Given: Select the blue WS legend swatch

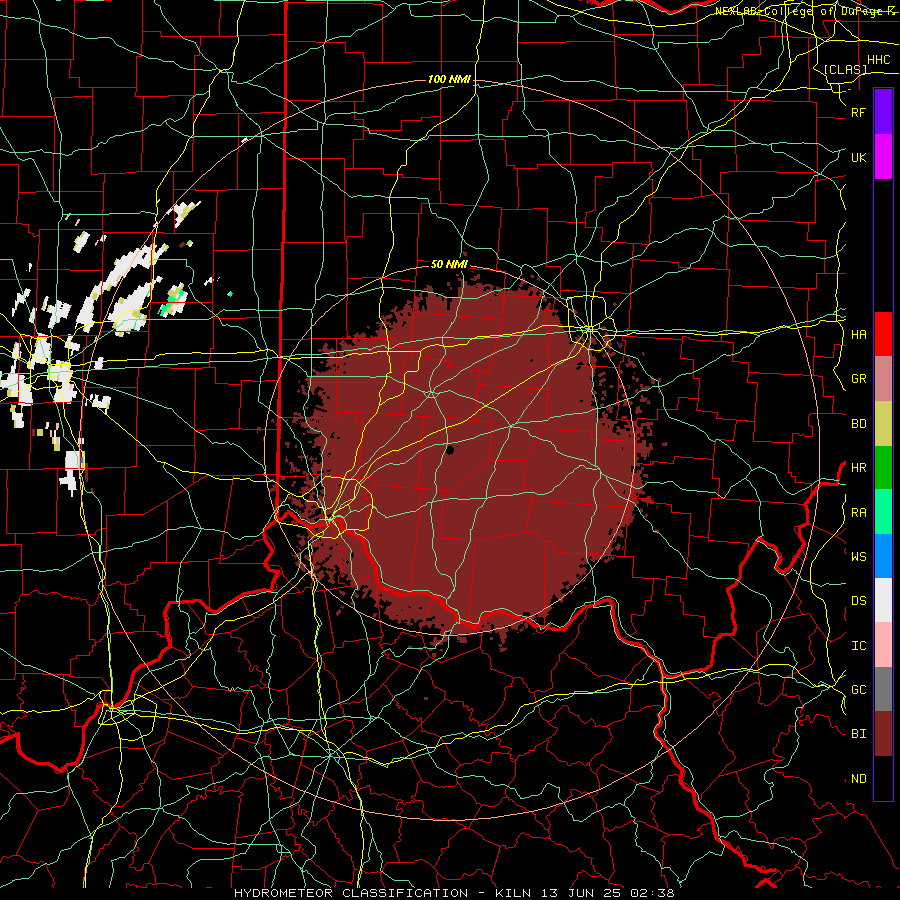Looking at the screenshot, I should [x=883, y=556].
